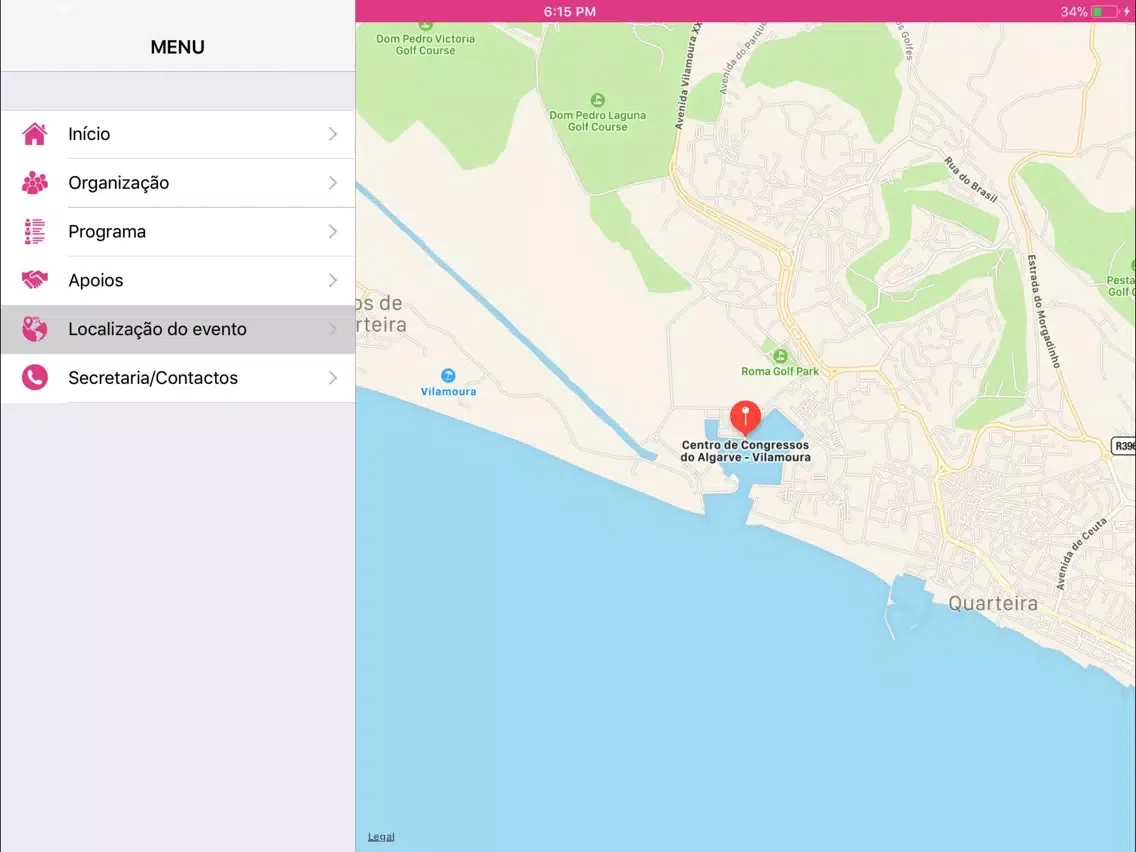The image size is (1136, 852).
Task: Open Secretaria/Contactos from the menu
Action: point(178,377)
